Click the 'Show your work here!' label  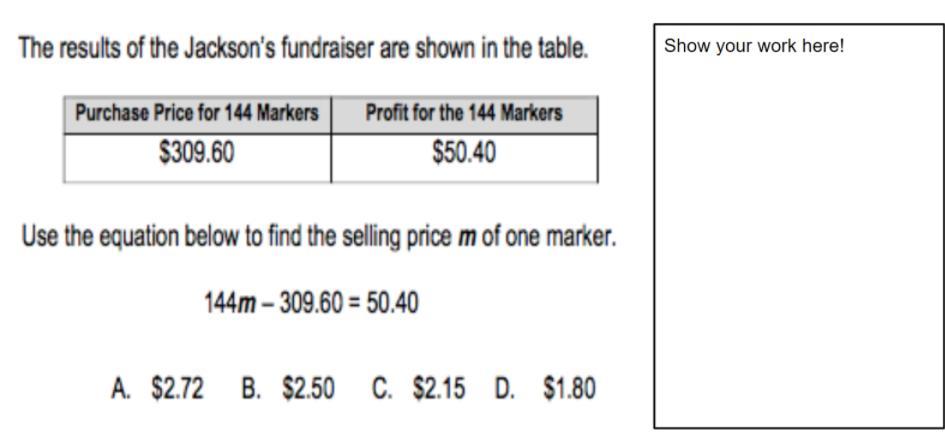tap(755, 47)
